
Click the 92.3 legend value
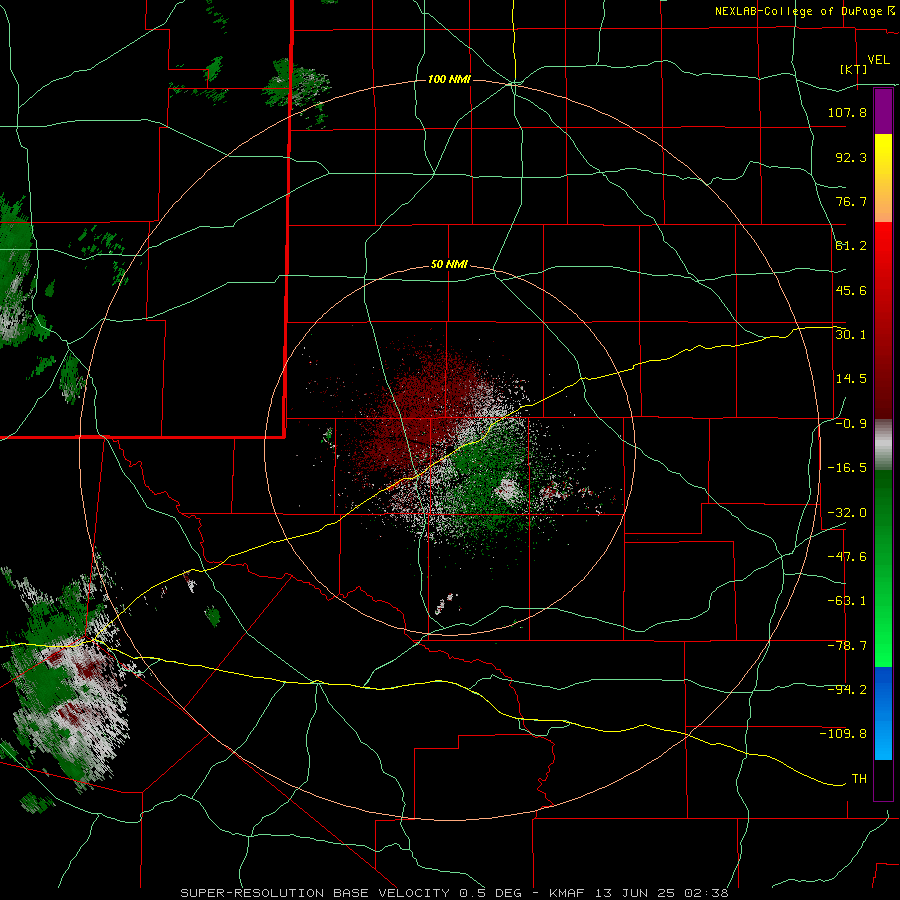tap(851, 157)
